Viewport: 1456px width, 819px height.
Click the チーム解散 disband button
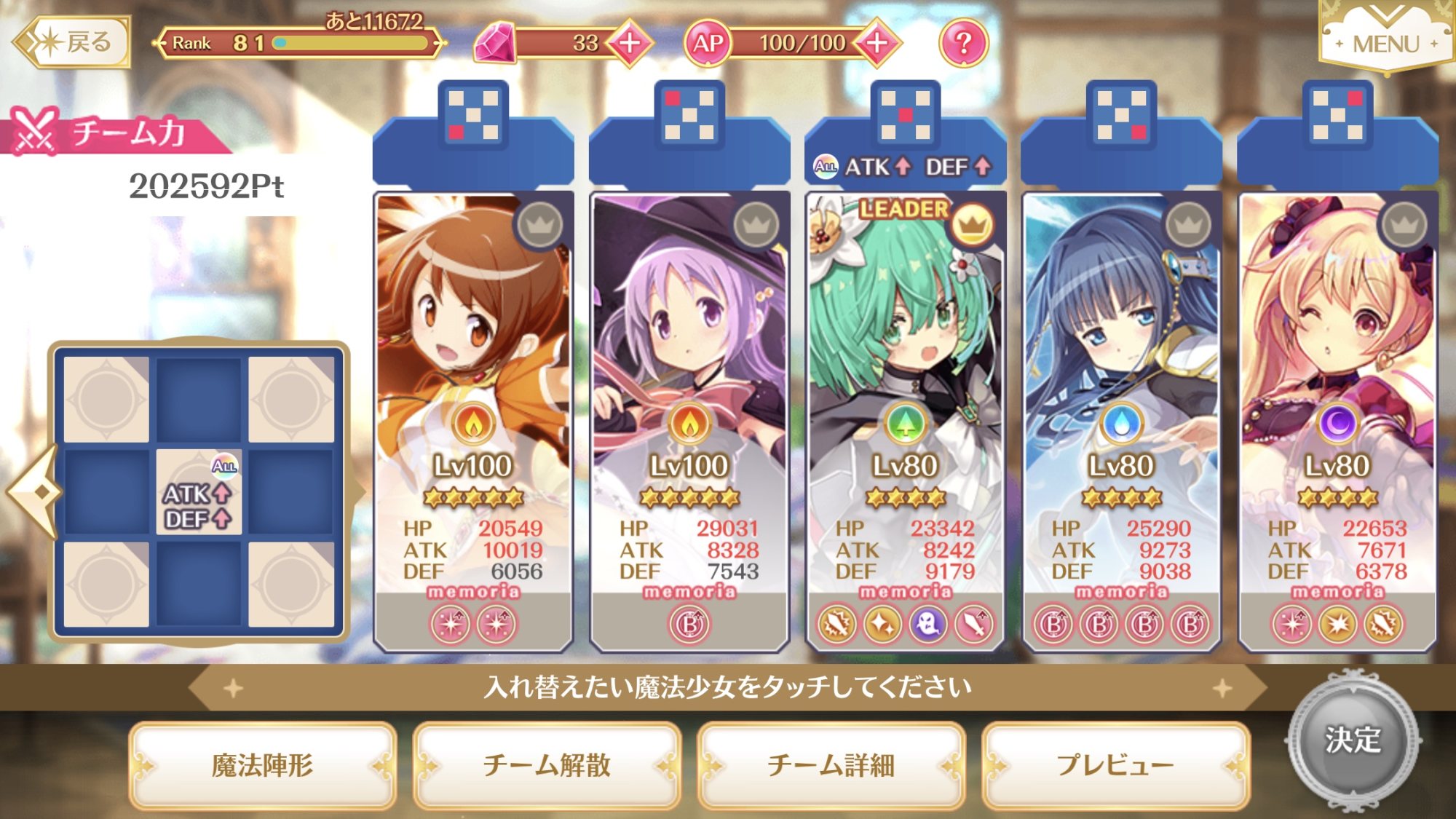547,765
